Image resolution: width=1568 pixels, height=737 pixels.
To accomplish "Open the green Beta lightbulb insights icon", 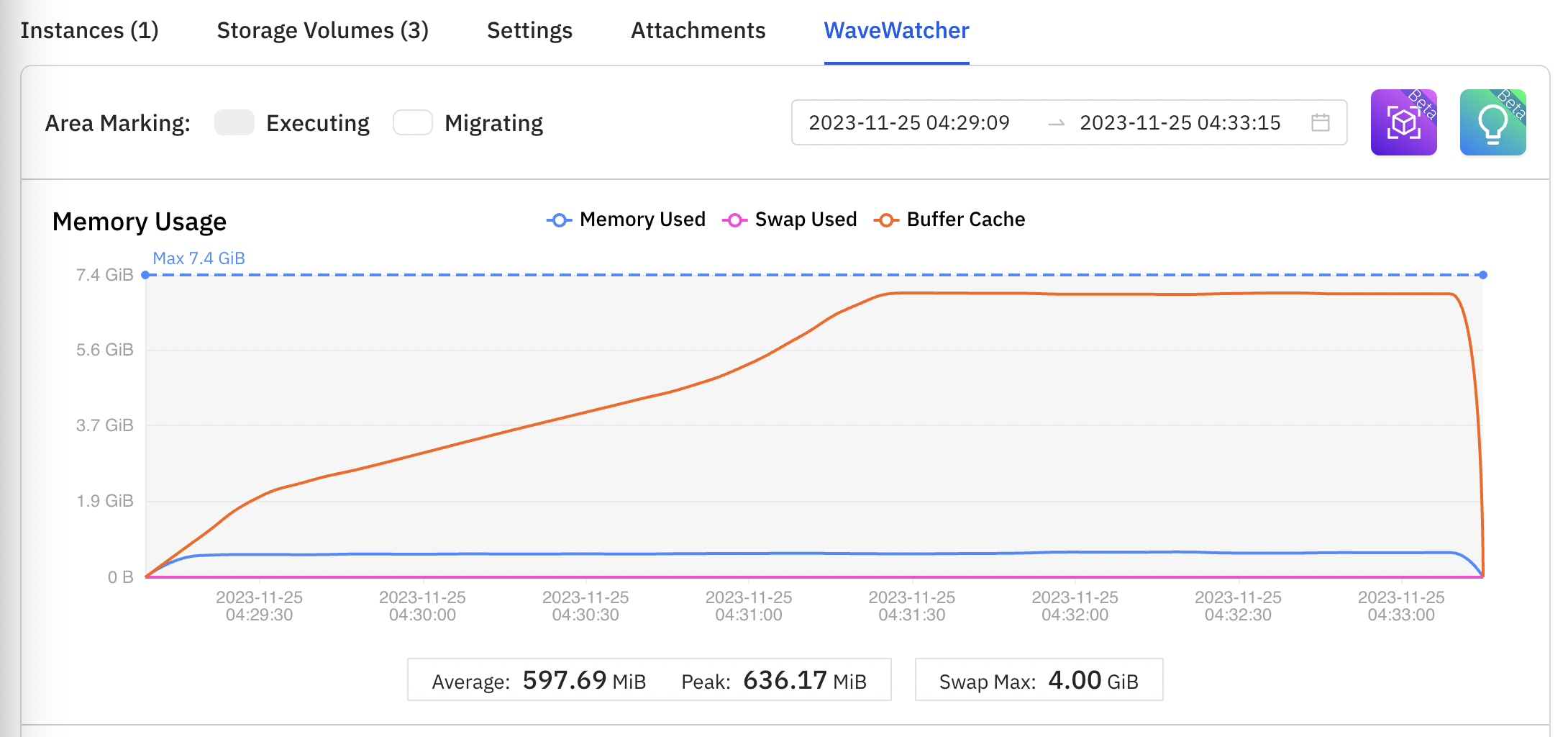I will 1492,122.
